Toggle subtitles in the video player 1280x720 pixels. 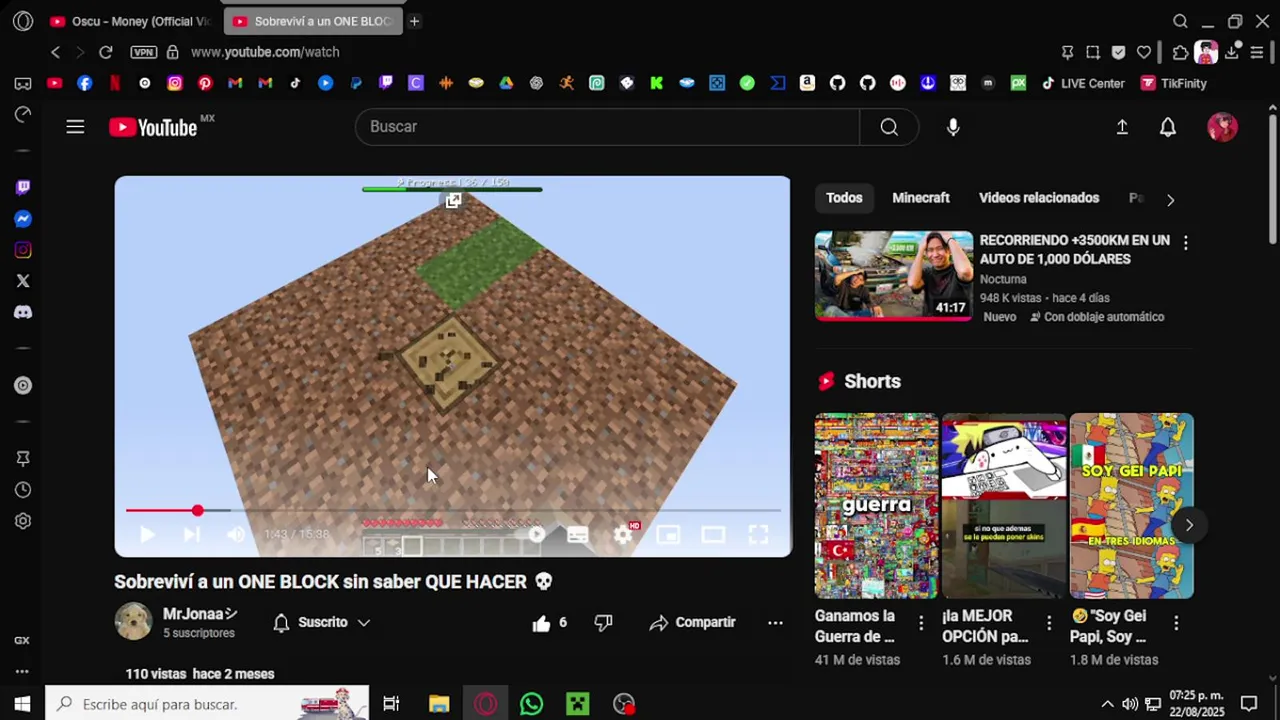tap(578, 535)
